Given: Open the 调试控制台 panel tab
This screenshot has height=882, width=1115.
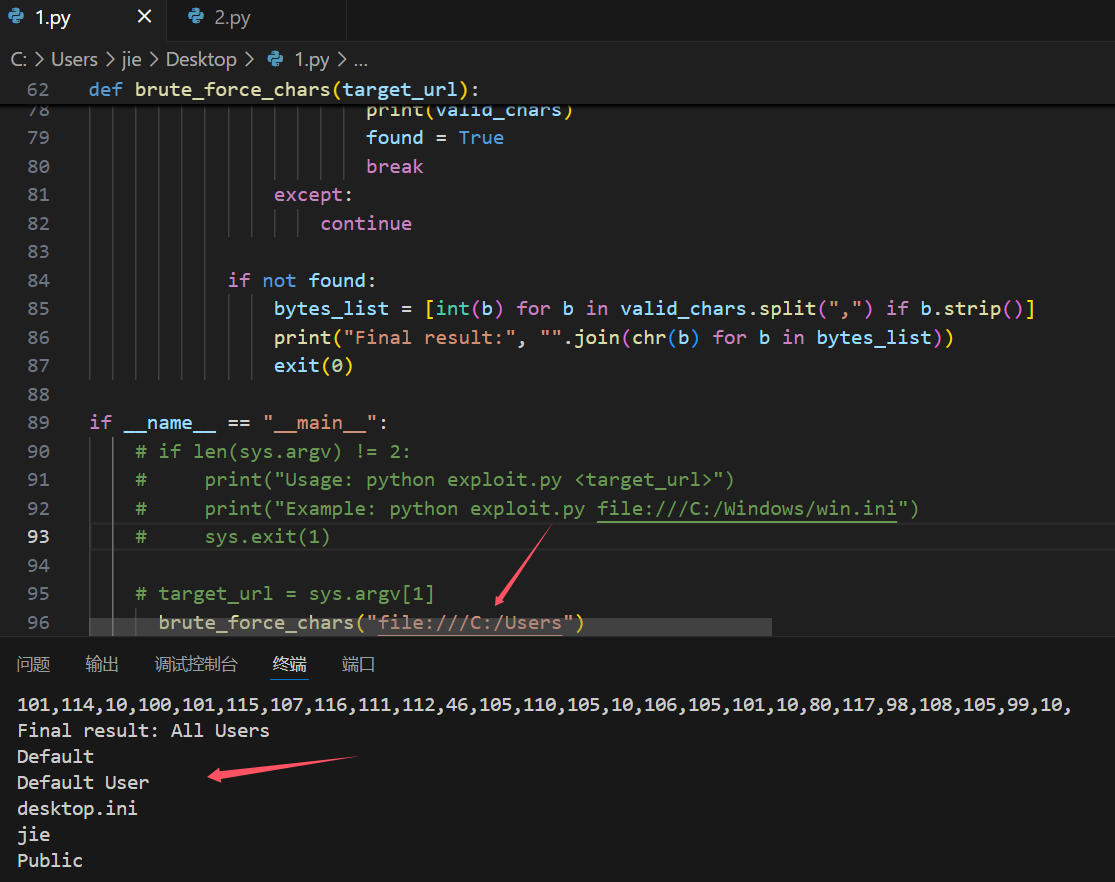Looking at the screenshot, I should pyautogui.click(x=196, y=664).
